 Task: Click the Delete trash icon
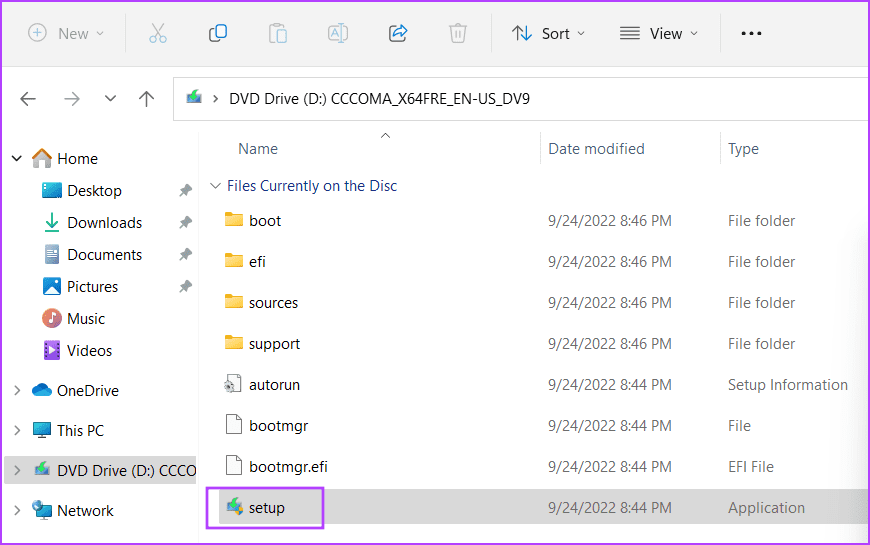(x=458, y=33)
